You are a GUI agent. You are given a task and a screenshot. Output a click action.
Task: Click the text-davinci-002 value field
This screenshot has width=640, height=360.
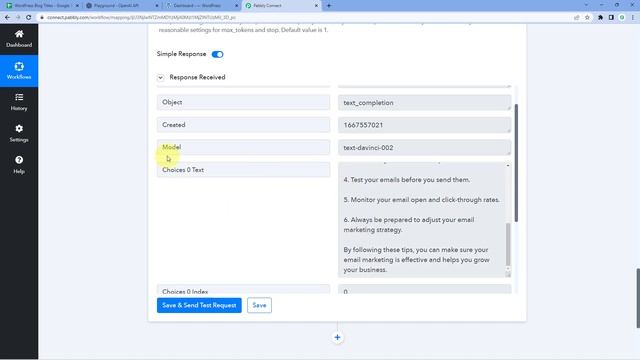[x=424, y=147]
